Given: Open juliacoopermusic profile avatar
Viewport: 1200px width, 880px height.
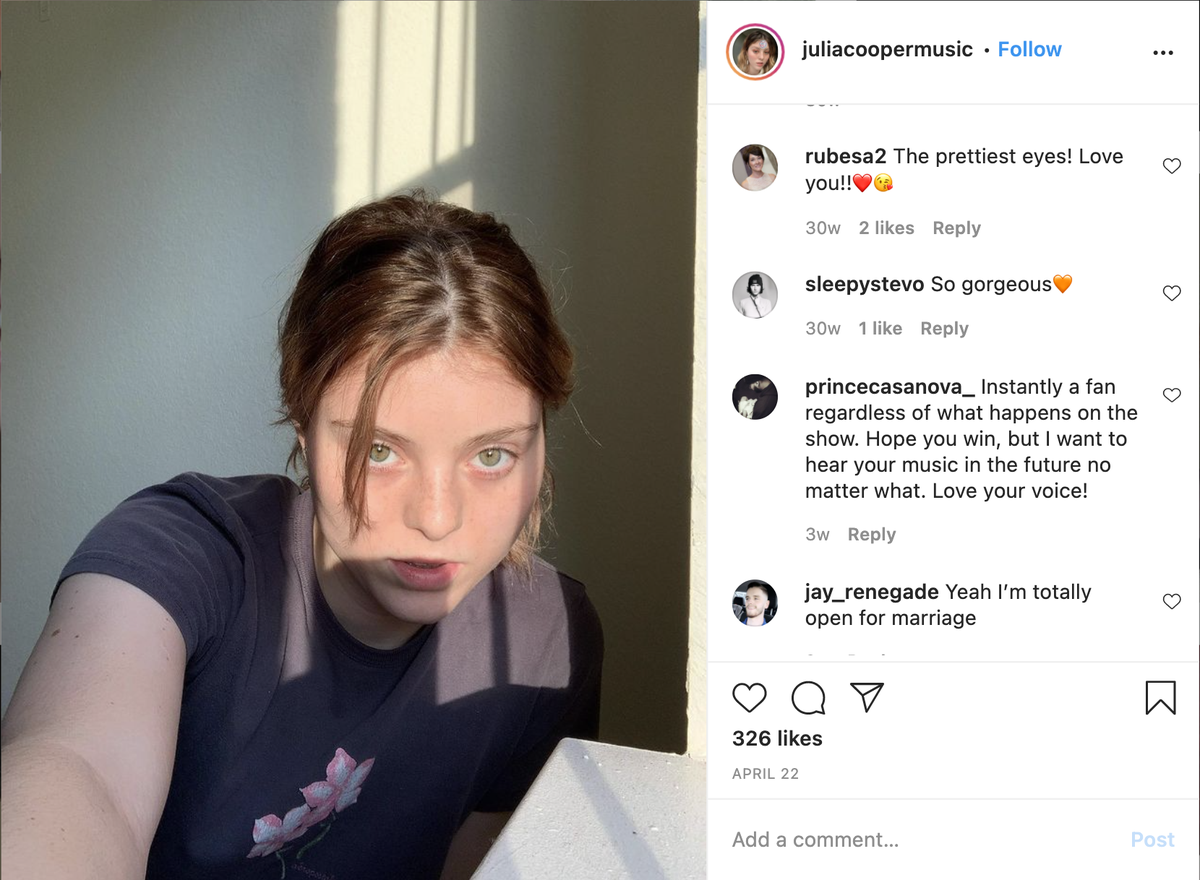Looking at the screenshot, I should [x=755, y=51].
